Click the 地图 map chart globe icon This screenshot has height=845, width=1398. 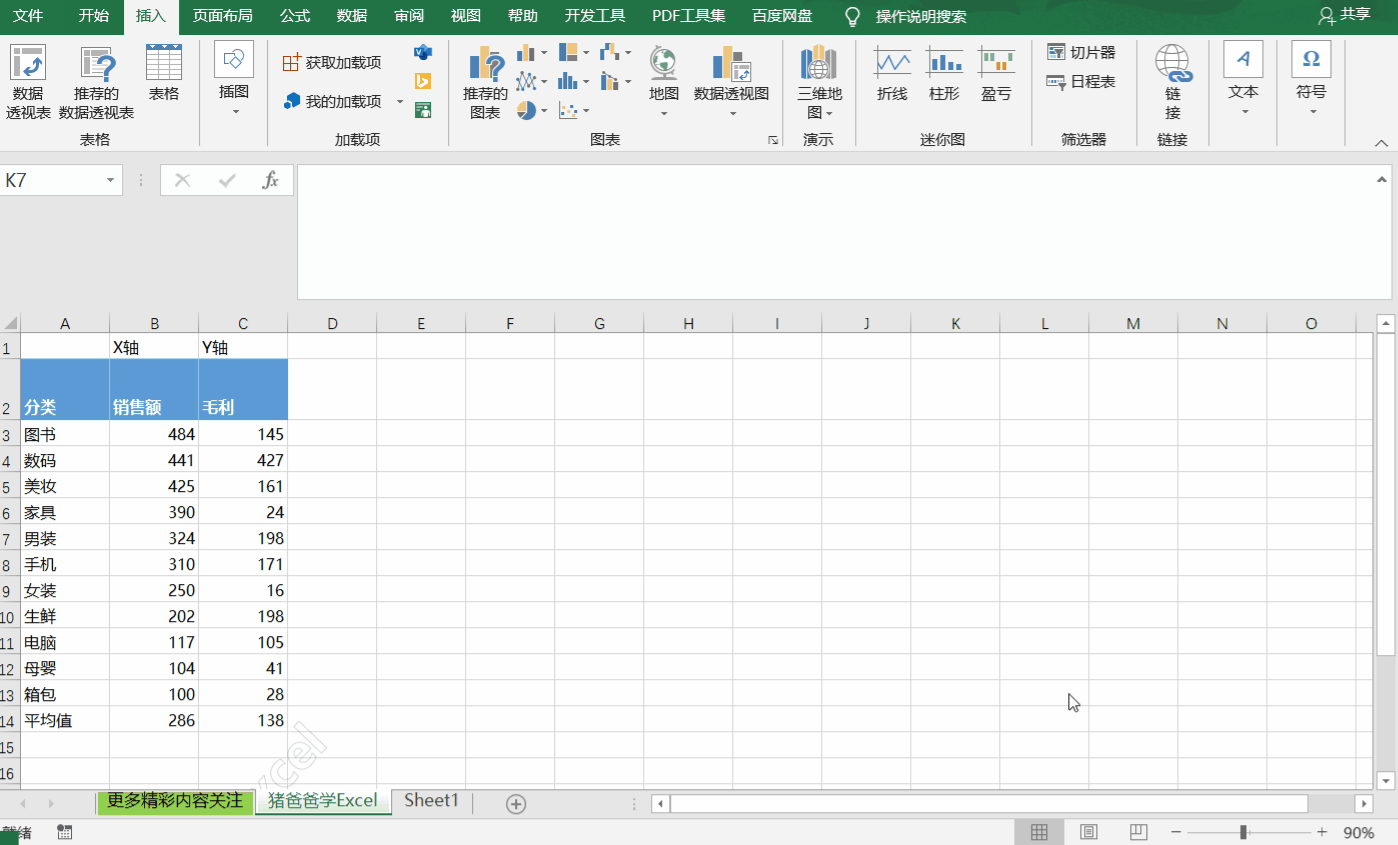(663, 64)
